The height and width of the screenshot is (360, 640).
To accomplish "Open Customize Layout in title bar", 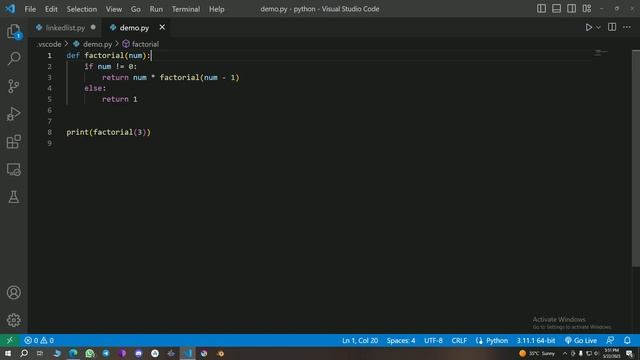I will pyautogui.click(x=587, y=9).
